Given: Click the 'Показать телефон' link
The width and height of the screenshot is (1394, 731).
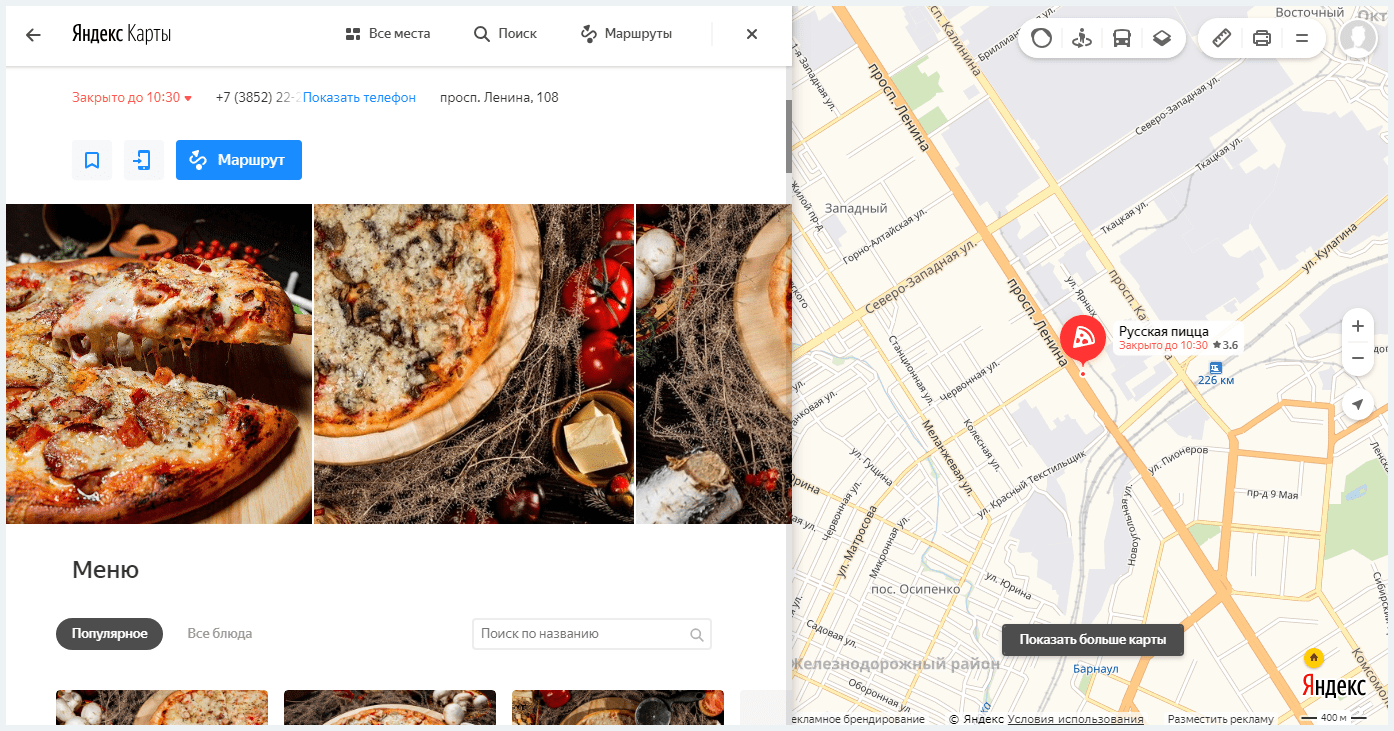Looking at the screenshot, I should pyautogui.click(x=359, y=98).
